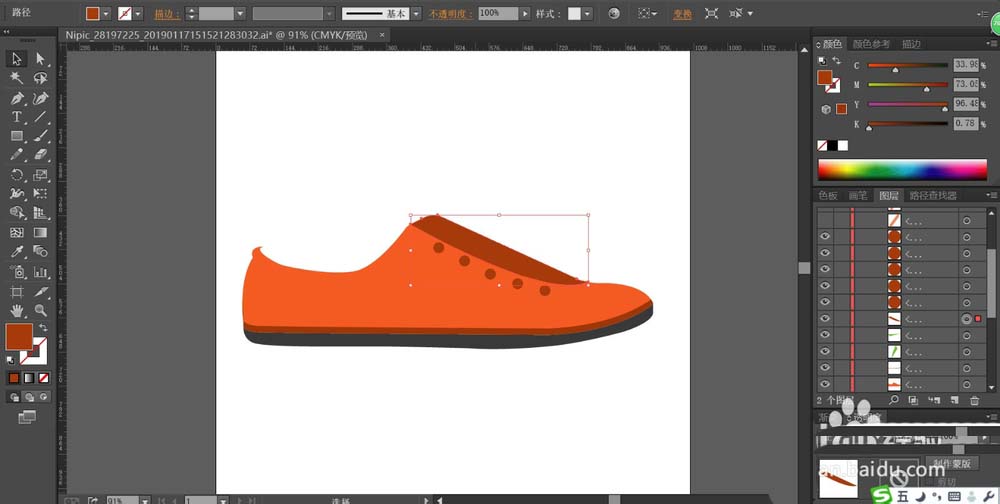Viewport: 1000px width, 504px height.
Task: Switch to the 路径查找器 tab
Action: [x=932, y=196]
